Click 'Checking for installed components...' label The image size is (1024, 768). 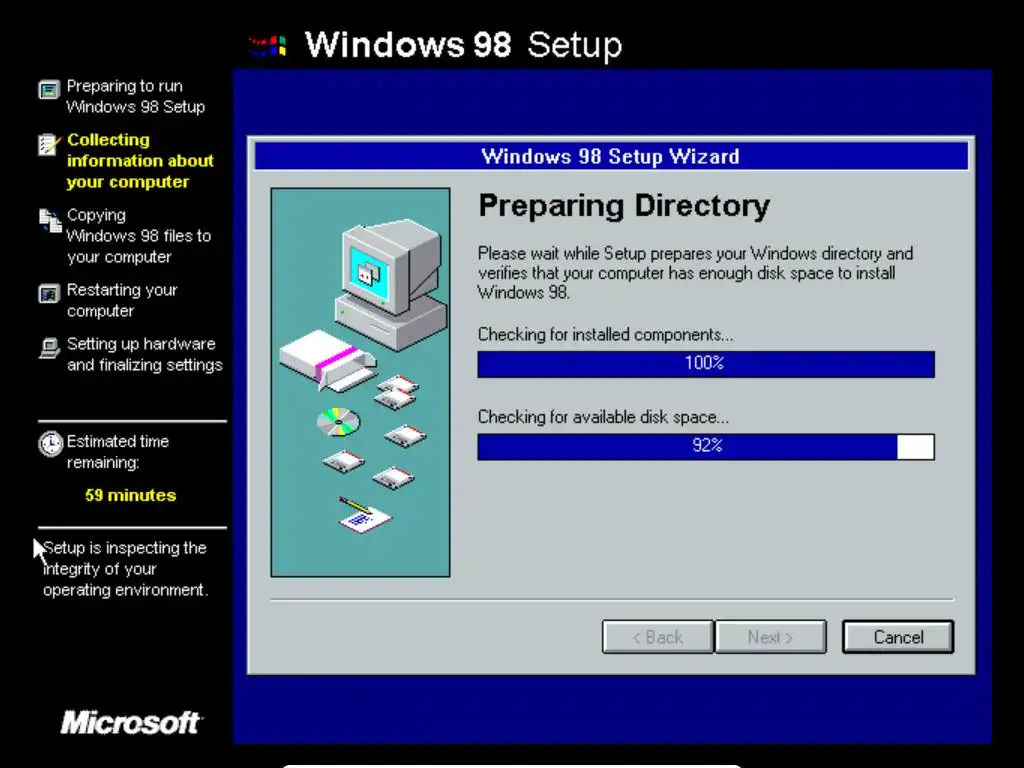click(x=605, y=334)
